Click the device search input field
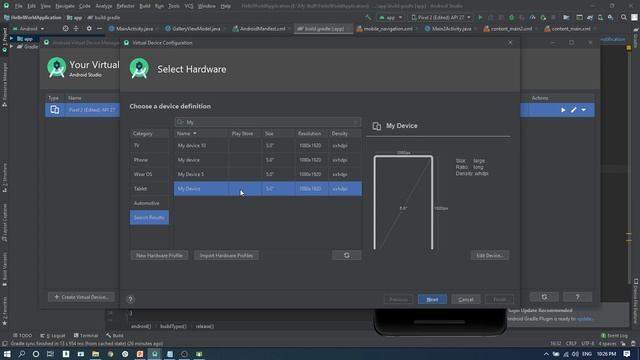Image resolution: width=640 pixels, height=360 pixels. 267,122
